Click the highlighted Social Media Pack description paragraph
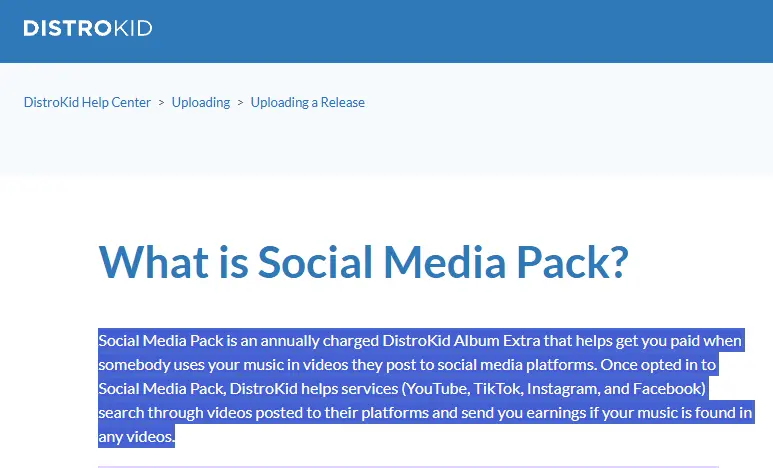The height and width of the screenshot is (468, 773). pyautogui.click(x=426, y=388)
